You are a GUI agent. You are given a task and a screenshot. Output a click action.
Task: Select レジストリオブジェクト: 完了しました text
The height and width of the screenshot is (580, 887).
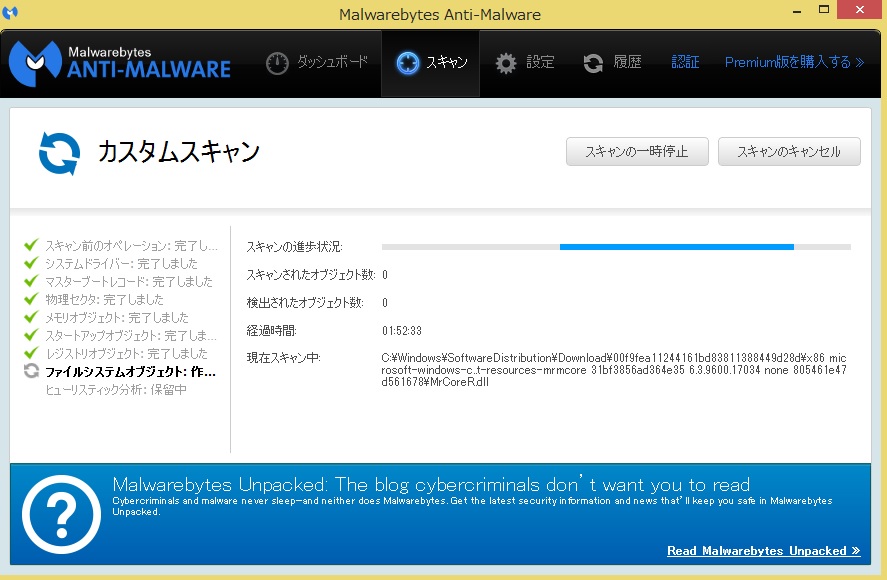point(127,354)
